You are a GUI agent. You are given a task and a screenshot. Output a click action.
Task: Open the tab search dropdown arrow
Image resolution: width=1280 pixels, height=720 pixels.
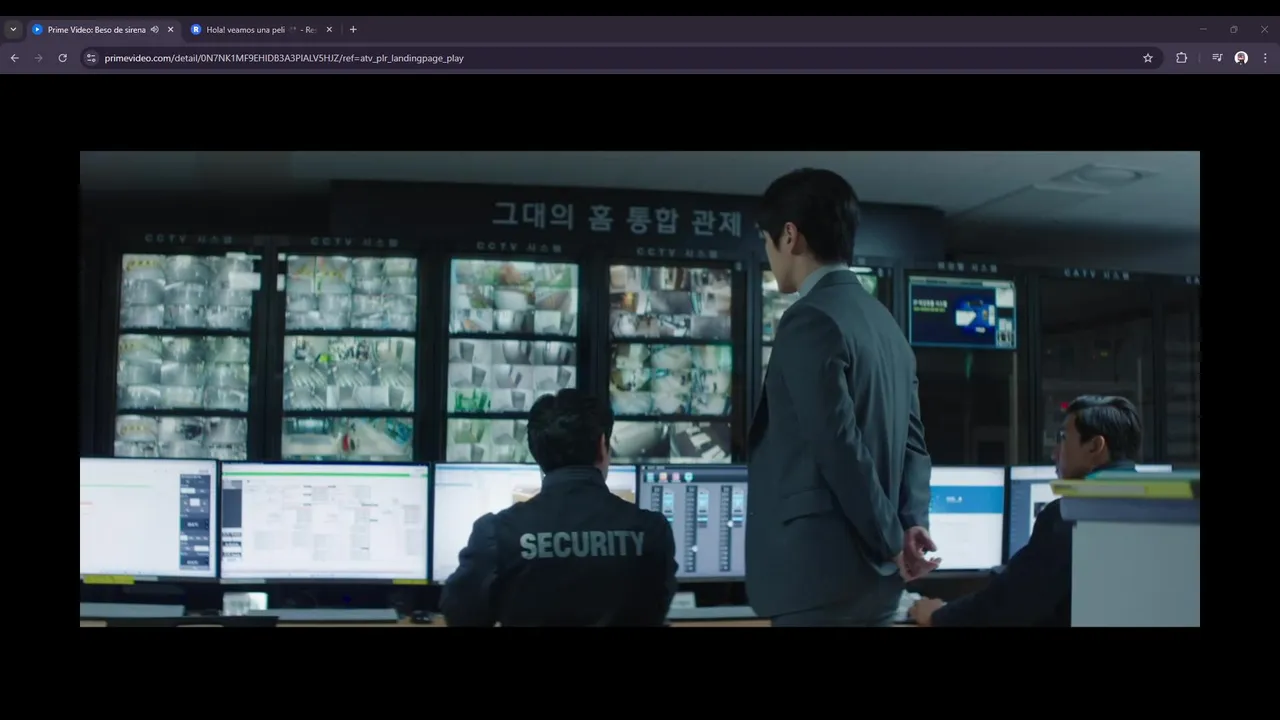[13, 30]
